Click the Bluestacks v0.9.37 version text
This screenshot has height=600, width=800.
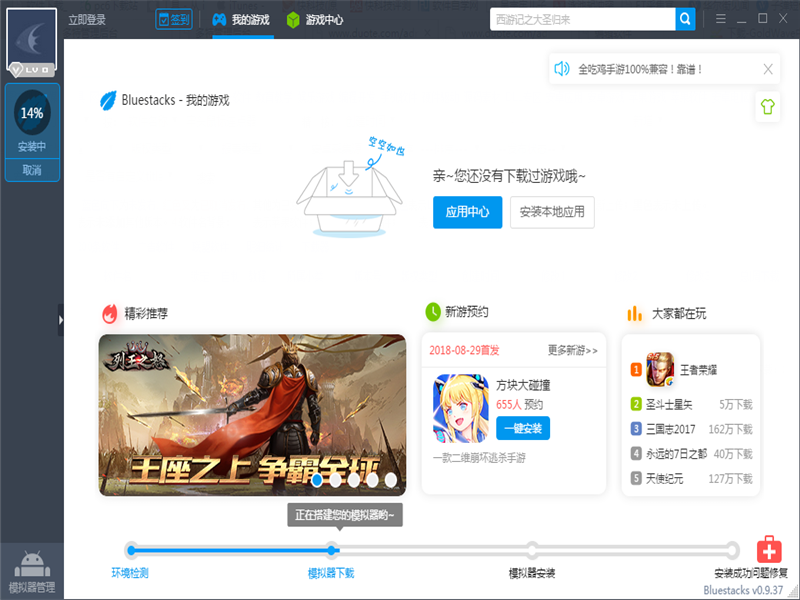point(743,590)
